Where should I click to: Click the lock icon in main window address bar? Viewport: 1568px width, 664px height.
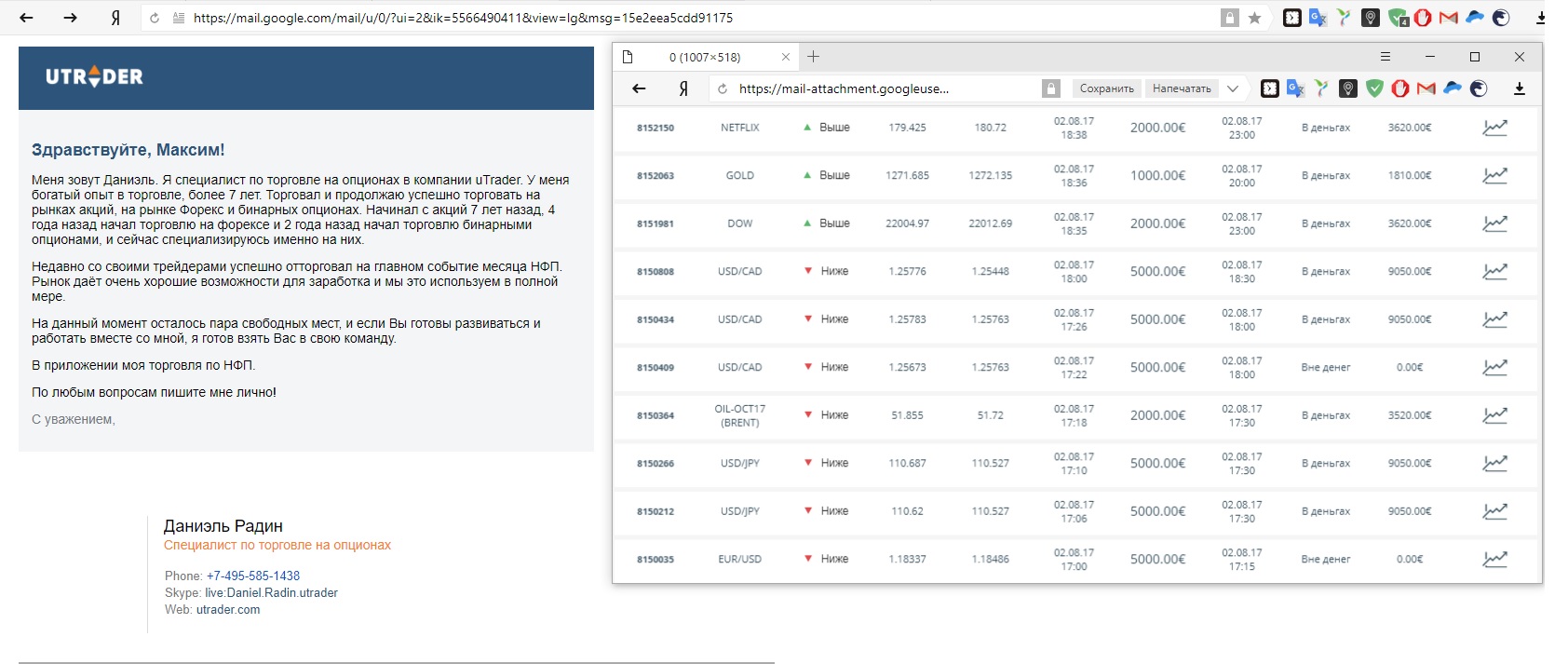(x=1230, y=18)
